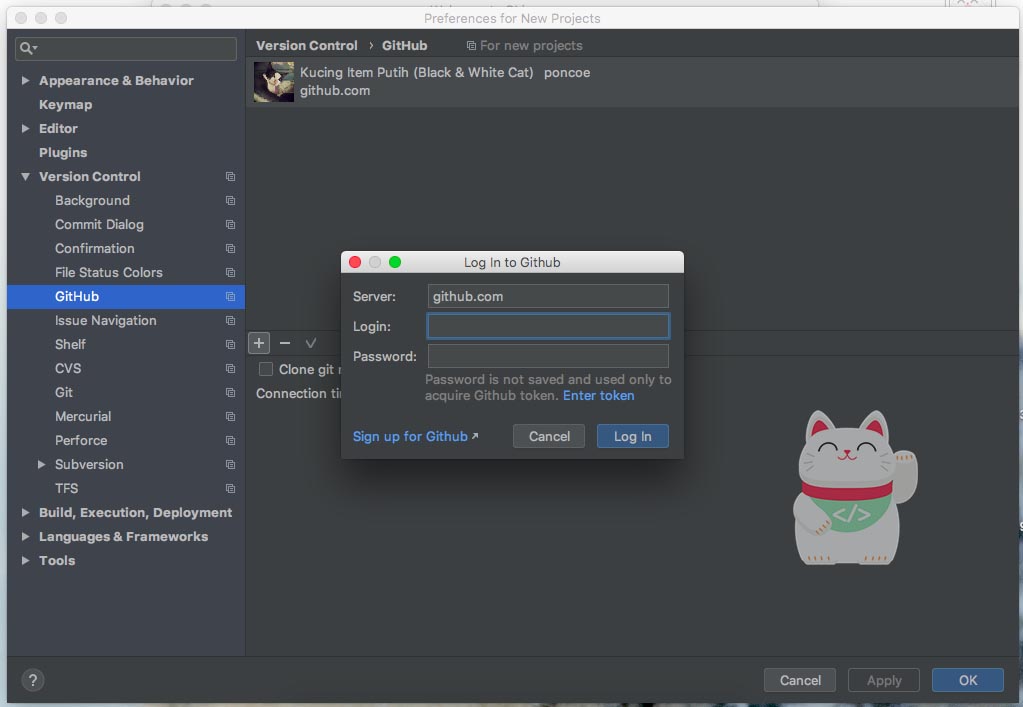
Task: Click Cancel in Preferences footer
Action: 800,680
